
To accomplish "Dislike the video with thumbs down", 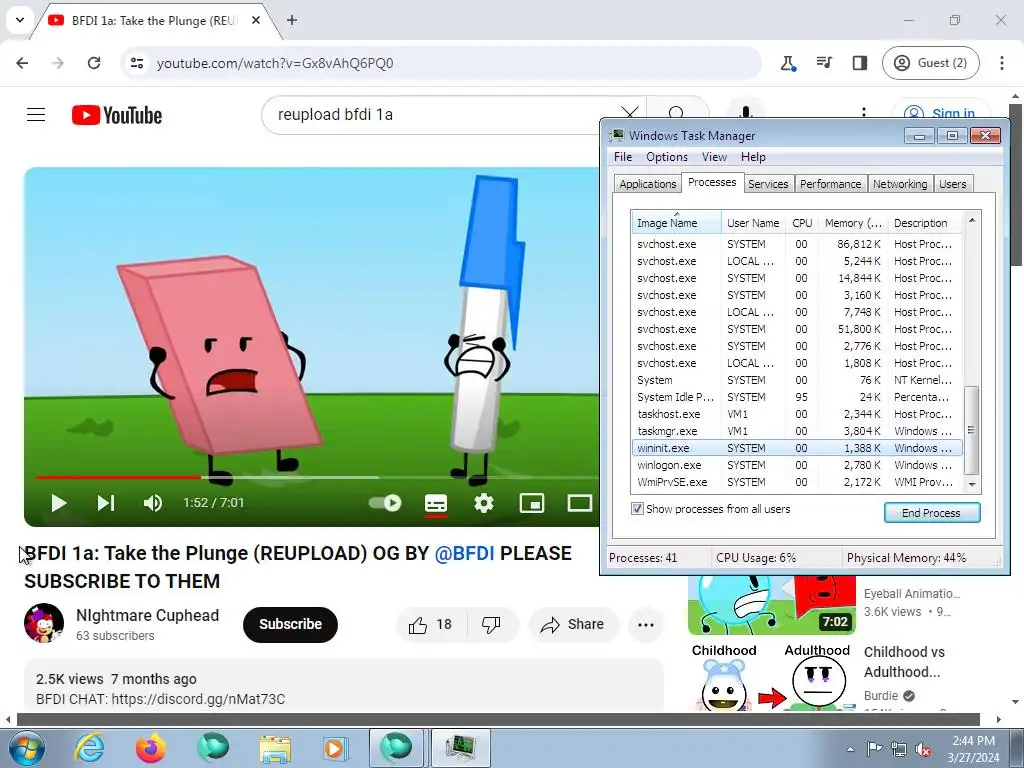I will 492,625.
